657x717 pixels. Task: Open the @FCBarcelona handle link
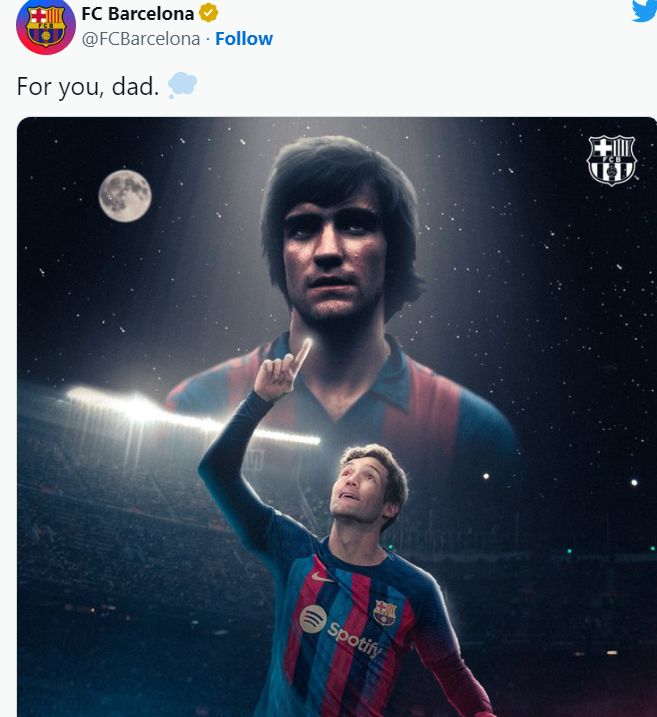141,39
